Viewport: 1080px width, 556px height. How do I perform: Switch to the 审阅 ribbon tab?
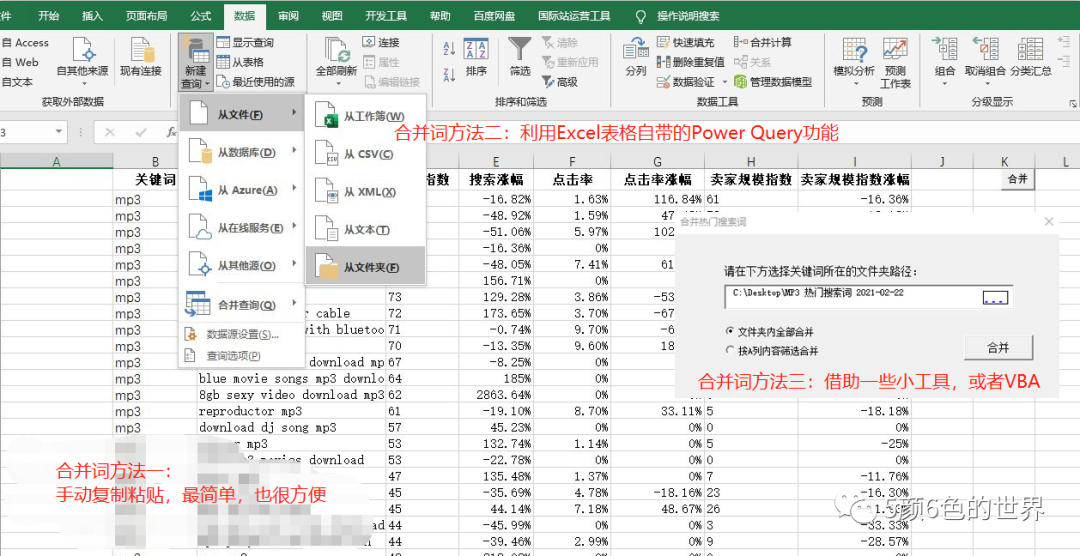click(x=288, y=15)
